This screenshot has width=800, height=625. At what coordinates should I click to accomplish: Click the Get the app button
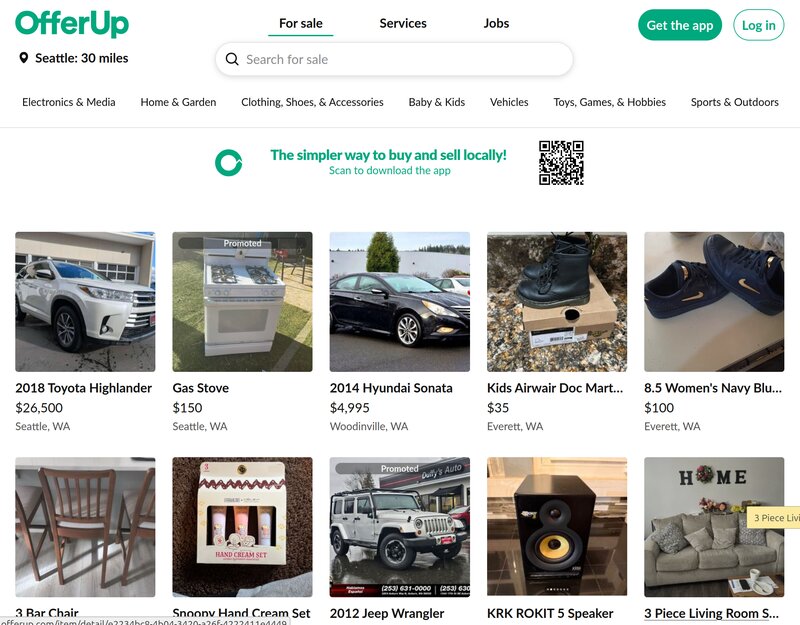pyautogui.click(x=680, y=25)
